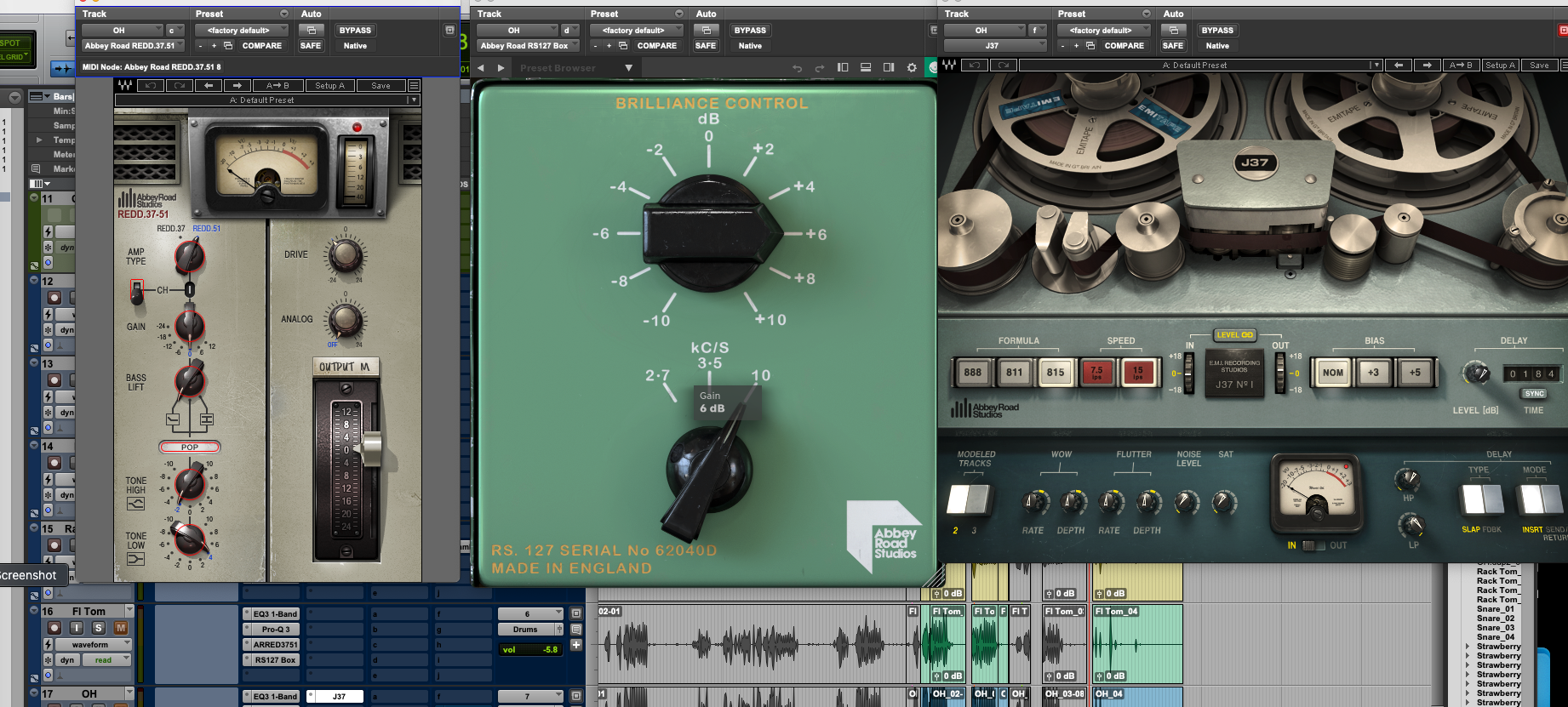Toggle right sidebar layout icon in RS127 toolbar
Viewport: 1568px width, 707px height.
[889, 67]
